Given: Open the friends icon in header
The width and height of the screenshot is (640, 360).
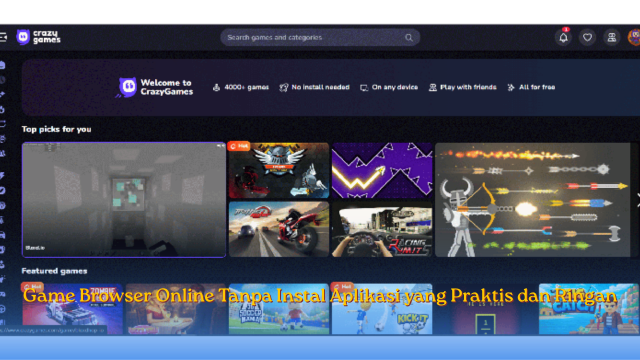Looking at the screenshot, I should pos(611,38).
